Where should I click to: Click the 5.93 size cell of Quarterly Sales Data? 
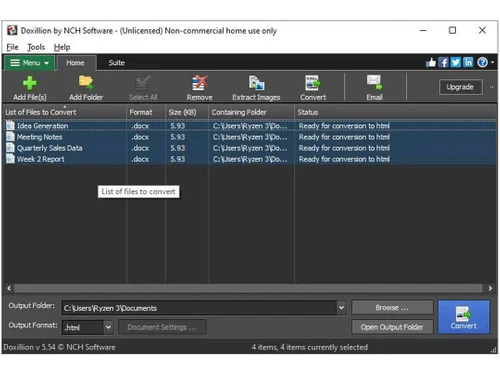177,148
